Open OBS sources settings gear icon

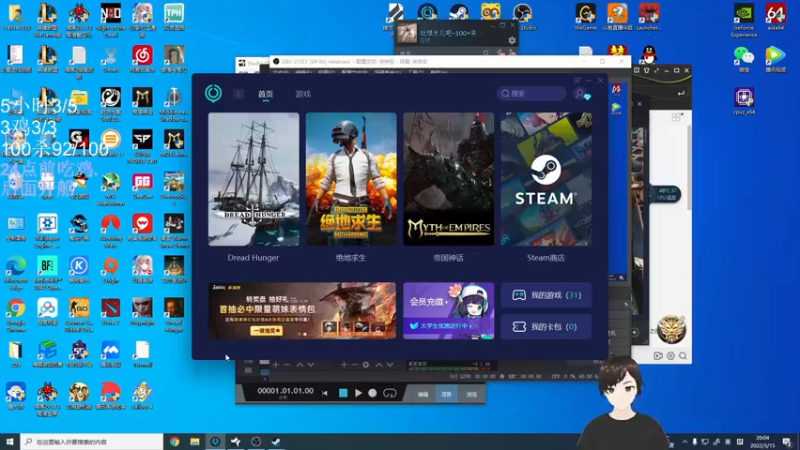click(366, 365)
